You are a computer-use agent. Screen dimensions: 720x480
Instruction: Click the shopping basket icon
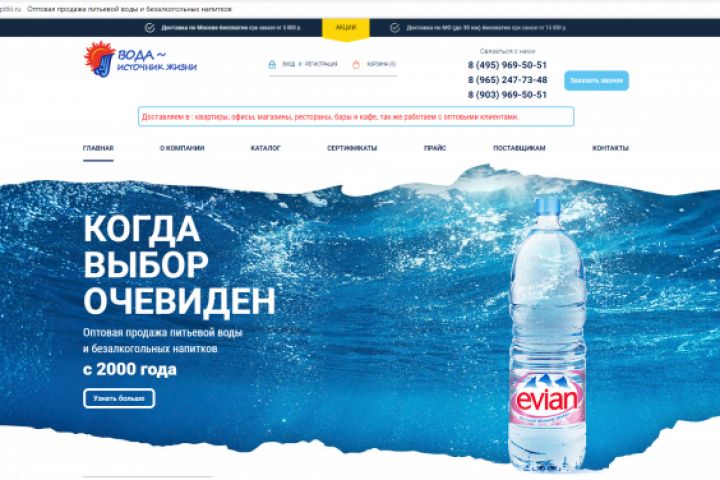pos(356,64)
